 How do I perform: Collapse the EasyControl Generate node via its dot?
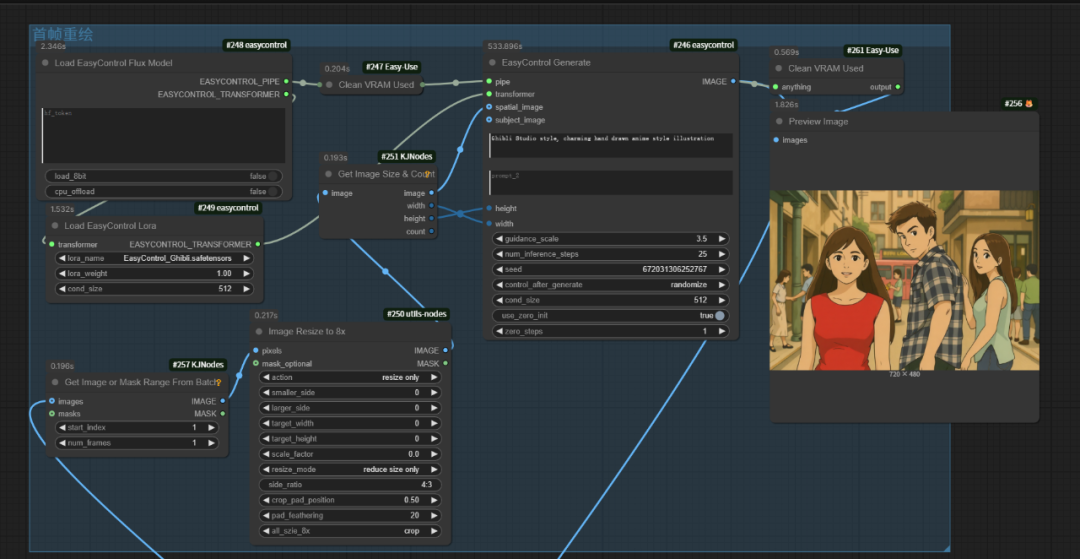tap(492, 63)
